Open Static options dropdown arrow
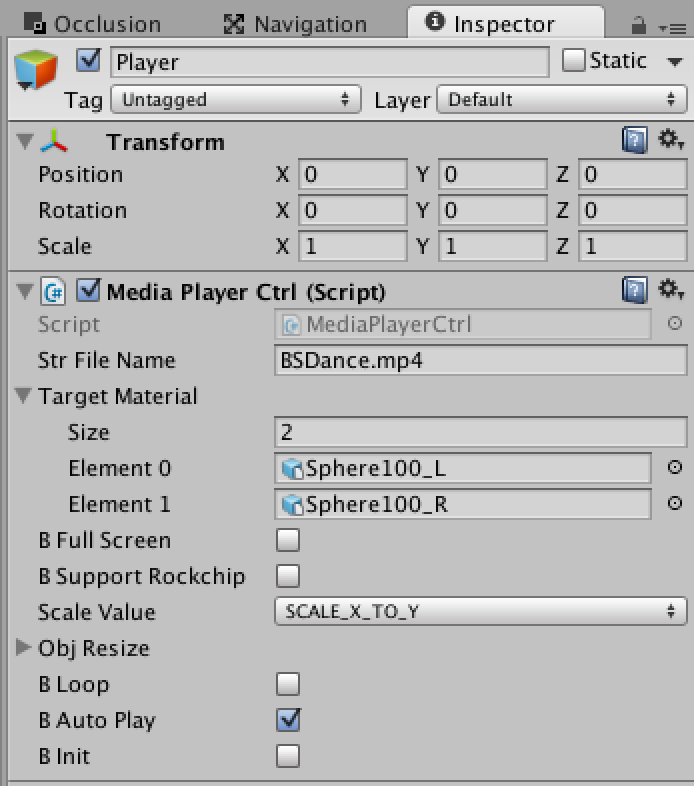 (x=674, y=62)
